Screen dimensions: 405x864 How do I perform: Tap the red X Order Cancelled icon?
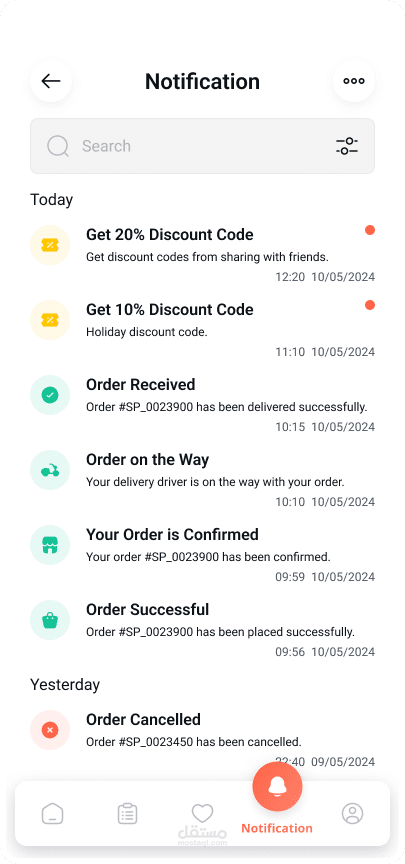tap(50, 730)
